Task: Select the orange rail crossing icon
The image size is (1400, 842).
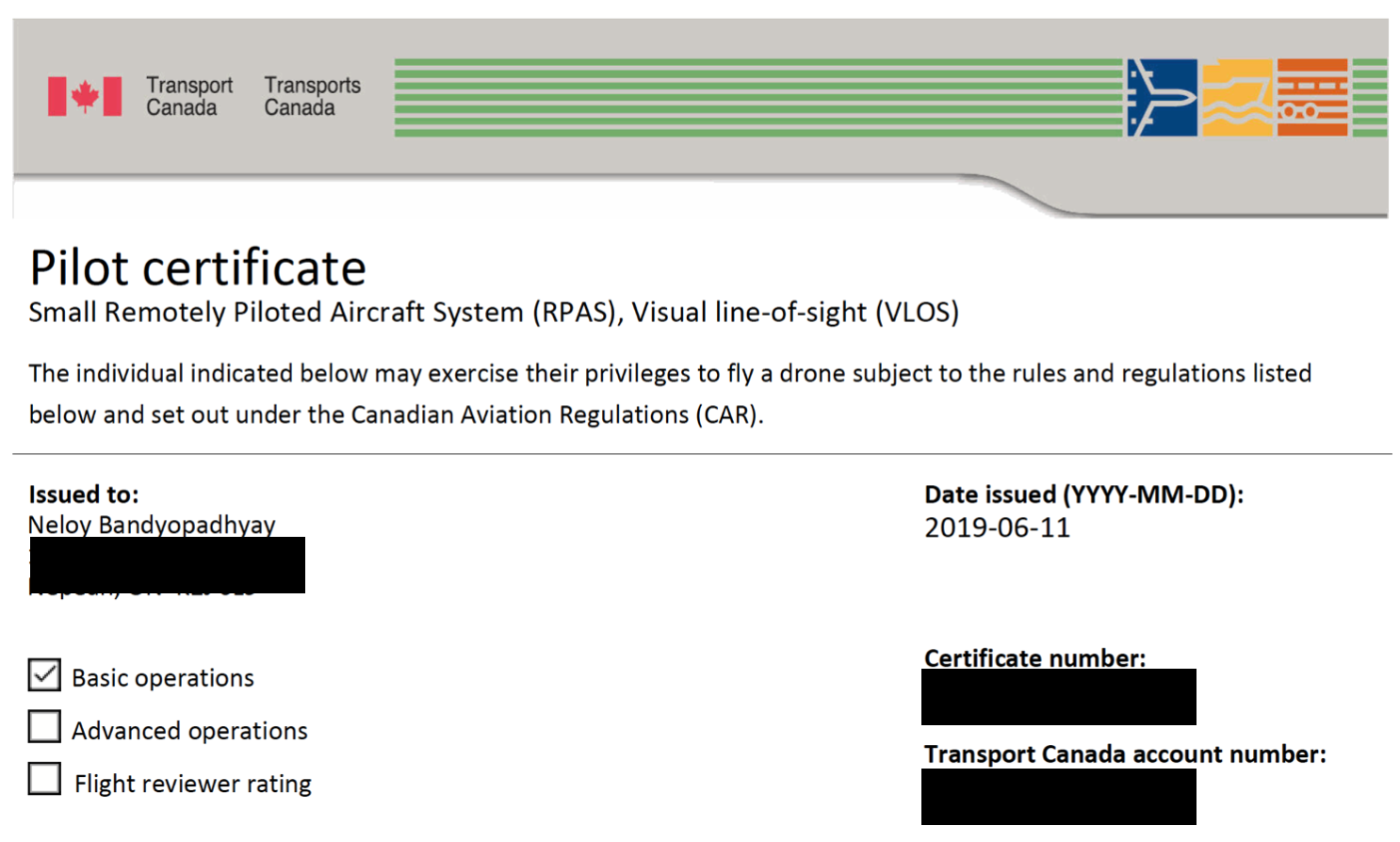Action: (1313, 97)
